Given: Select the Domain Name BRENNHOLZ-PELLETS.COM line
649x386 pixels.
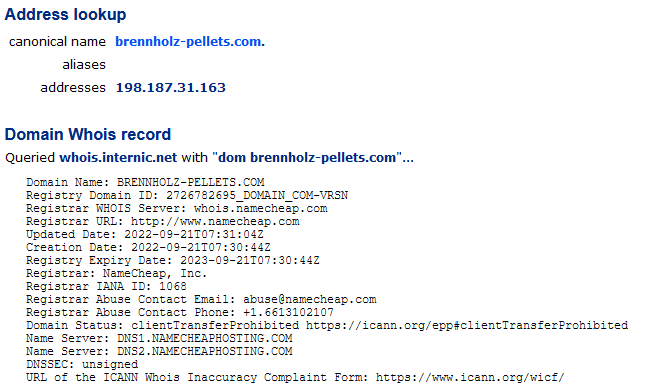Looking at the screenshot, I should (x=145, y=182).
